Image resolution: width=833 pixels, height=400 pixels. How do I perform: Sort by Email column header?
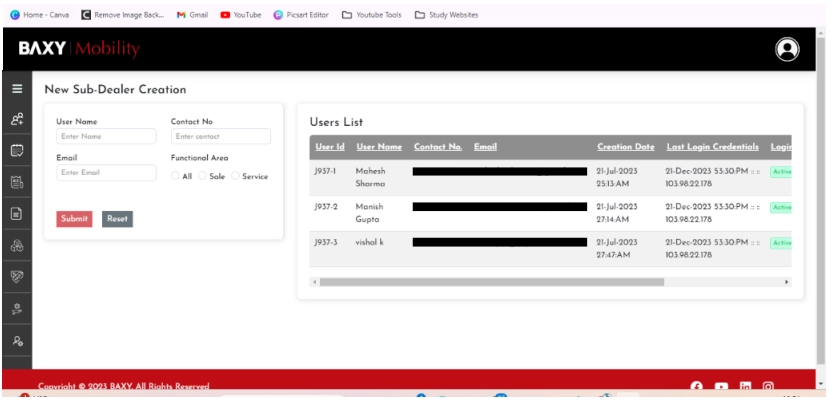(486, 147)
